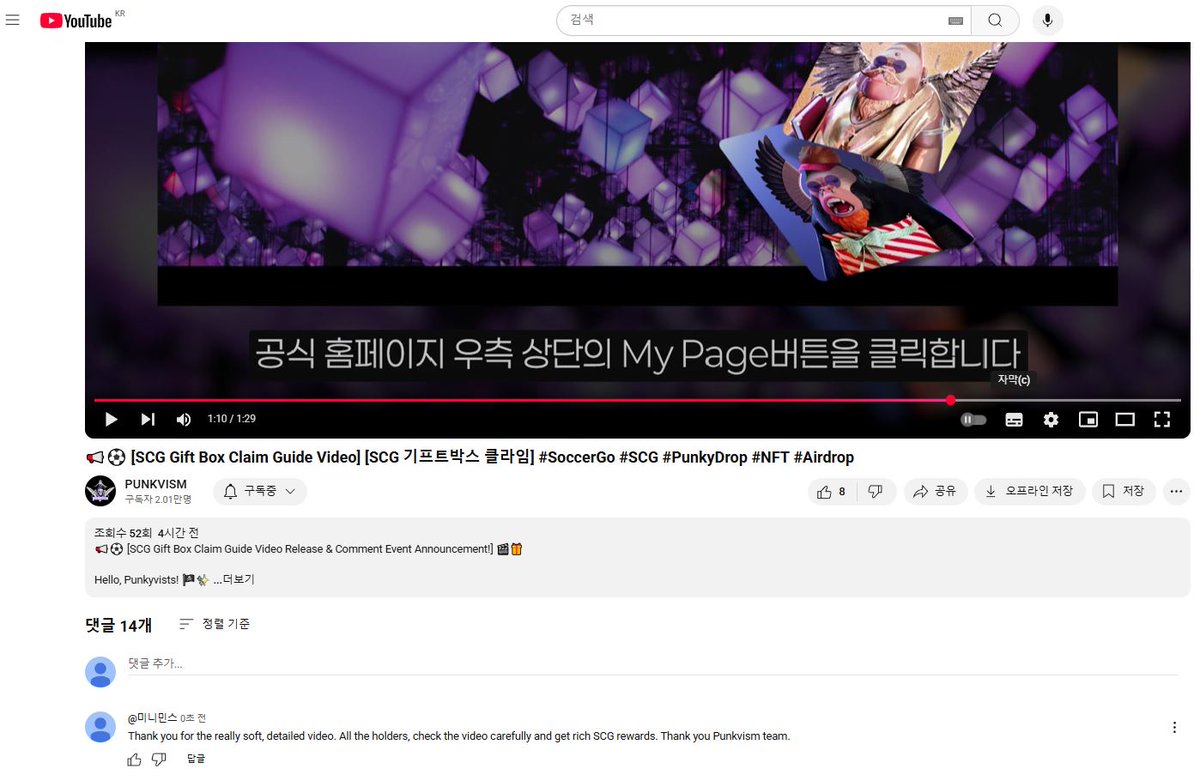Open the on-screen keyboard in the search box
The image size is (1200, 781).
point(955,20)
